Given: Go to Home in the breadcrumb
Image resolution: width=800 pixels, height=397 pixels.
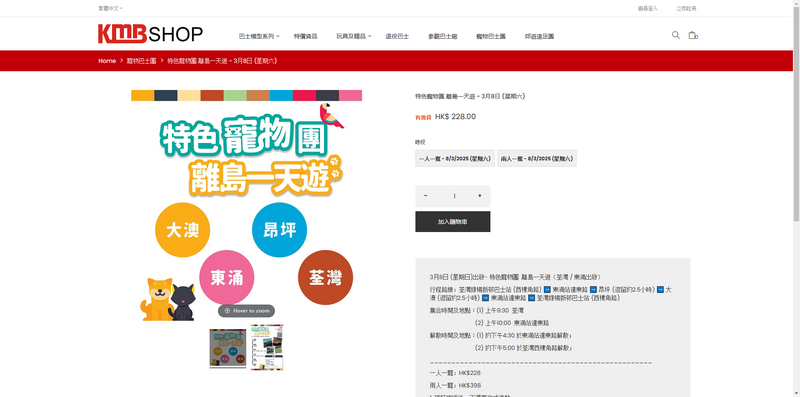Looking at the screenshot, I should coord(107,61).
